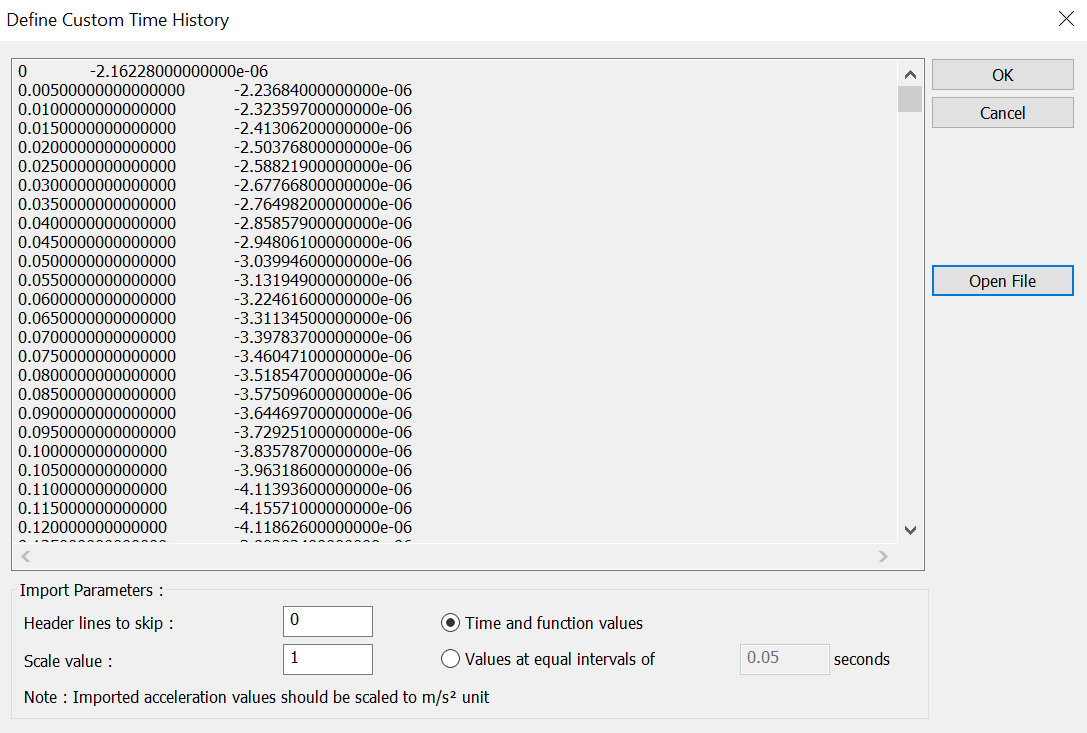This screenshot has width=1087, height=733.
Task: Click the dialog title bar text
Action: point(118,19)
